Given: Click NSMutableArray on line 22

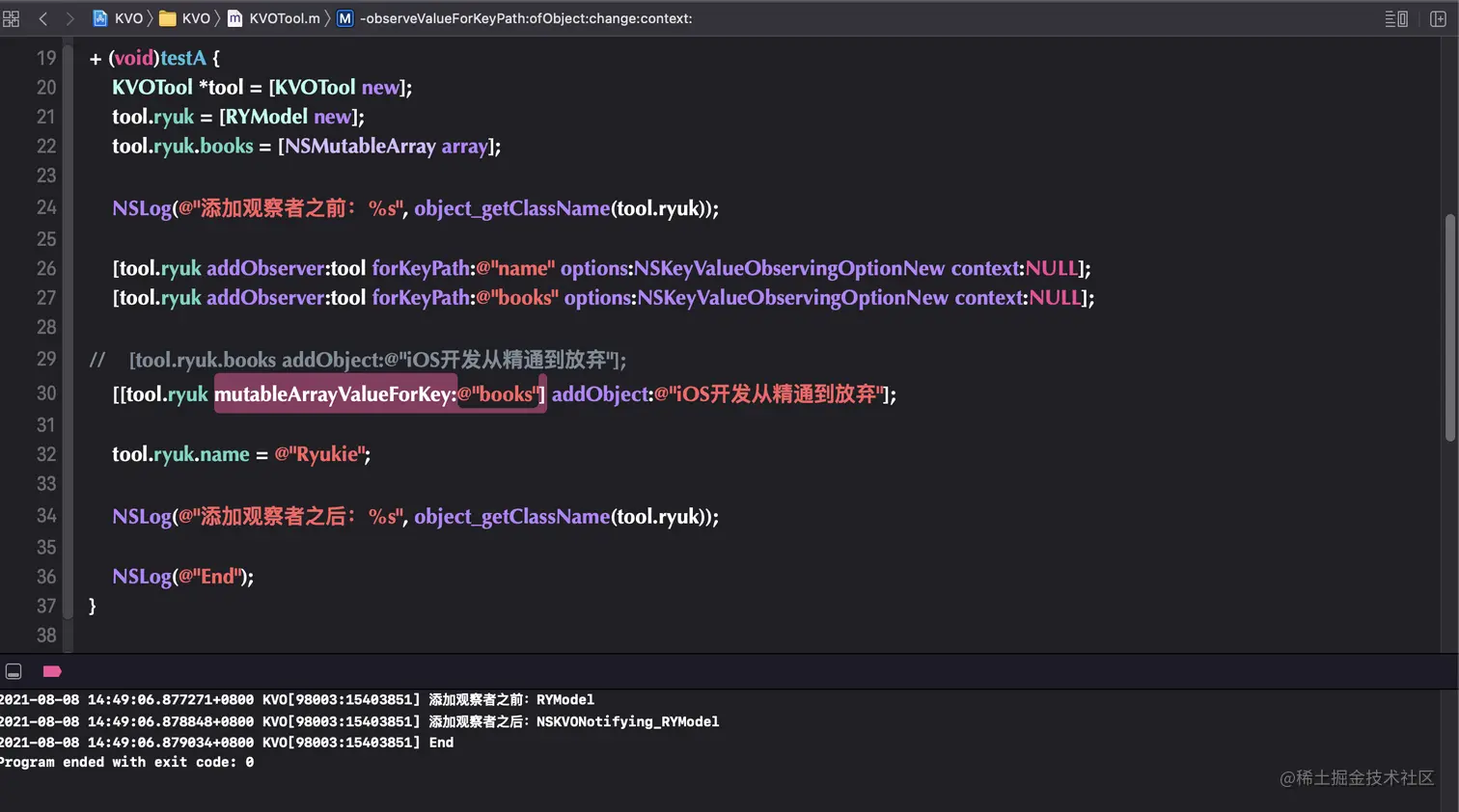Looking at the screenshot, I should click(x=360, y=147).
